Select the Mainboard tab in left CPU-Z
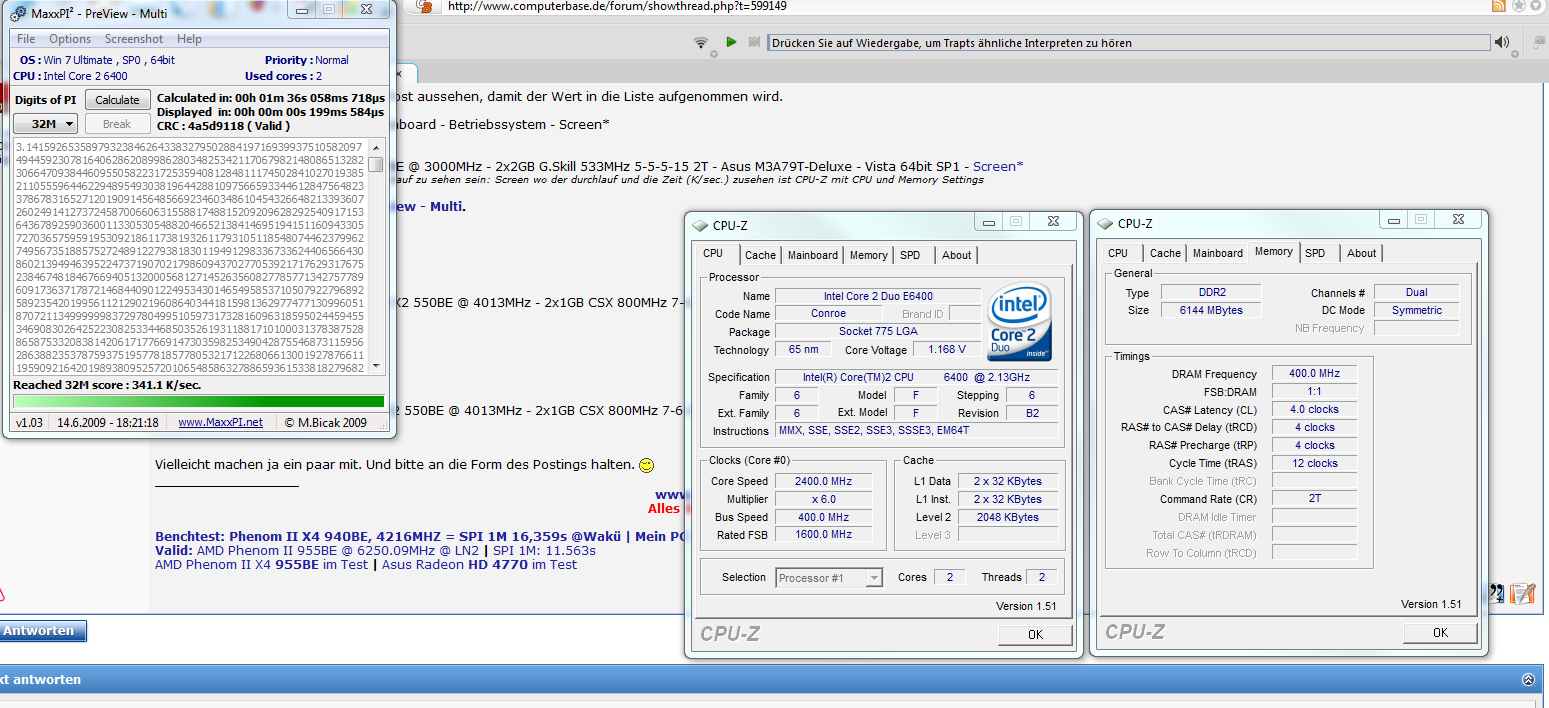Screen dimensions: 1549x708 (813, 255)
